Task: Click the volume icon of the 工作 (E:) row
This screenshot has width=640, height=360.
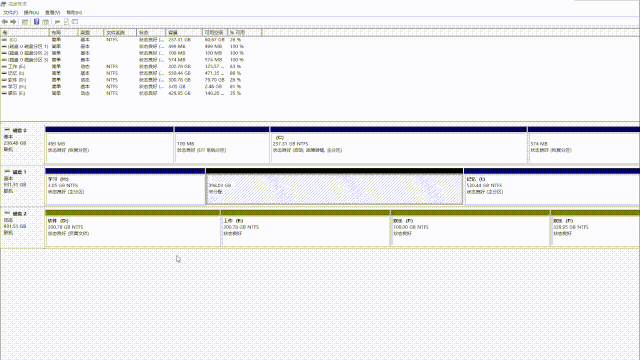Action: (4, 67)
